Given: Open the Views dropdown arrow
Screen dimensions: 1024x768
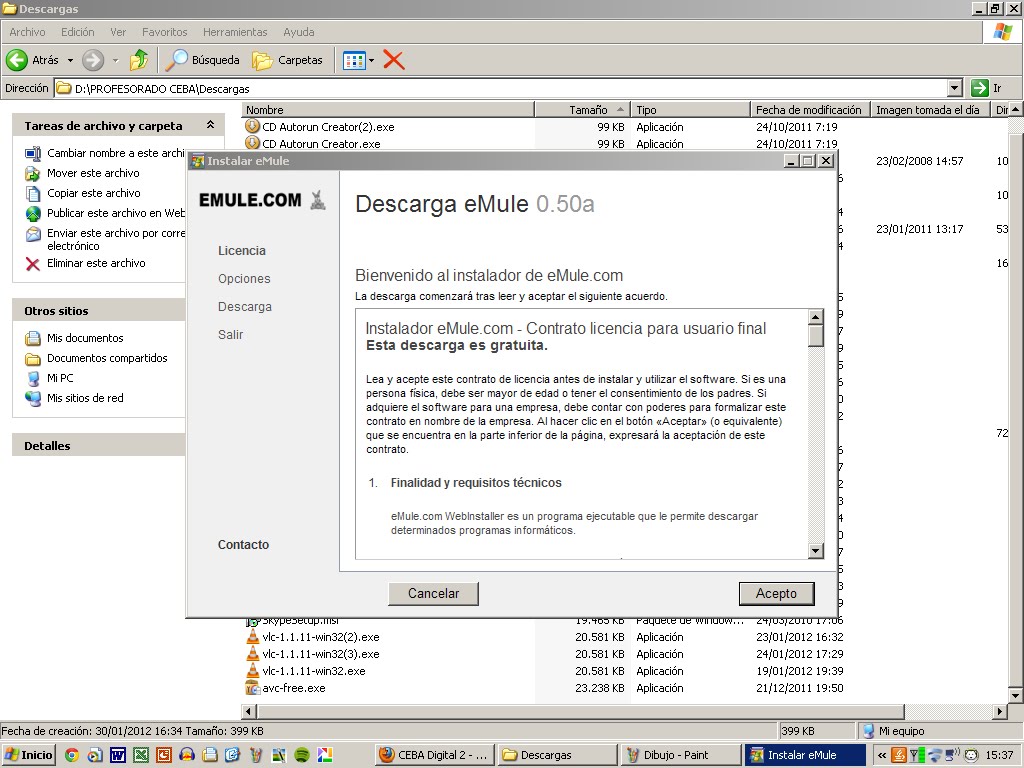Looking at the screenshot, I should [x=372, y=61].
